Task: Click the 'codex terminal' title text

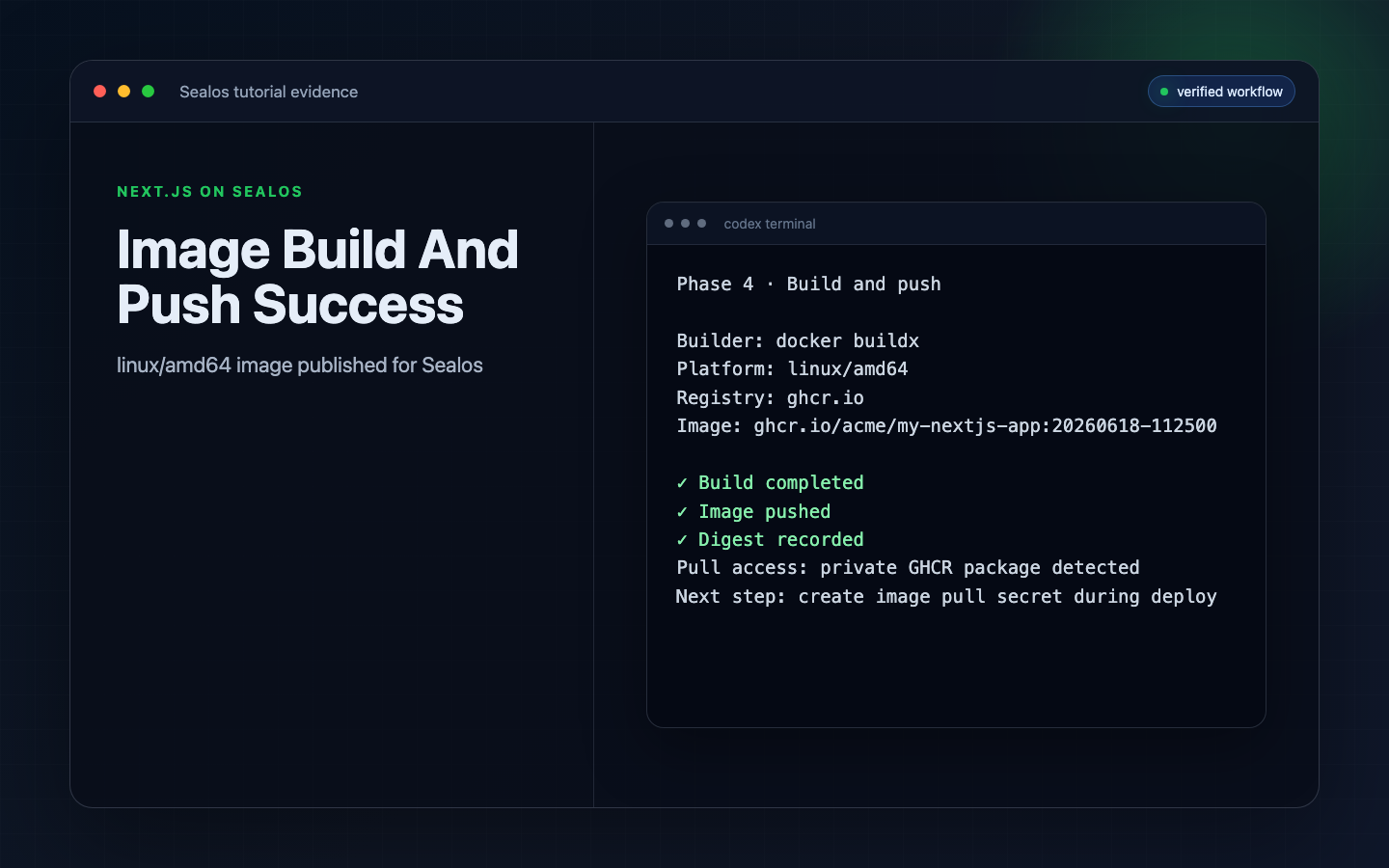Action: (770, 224)
